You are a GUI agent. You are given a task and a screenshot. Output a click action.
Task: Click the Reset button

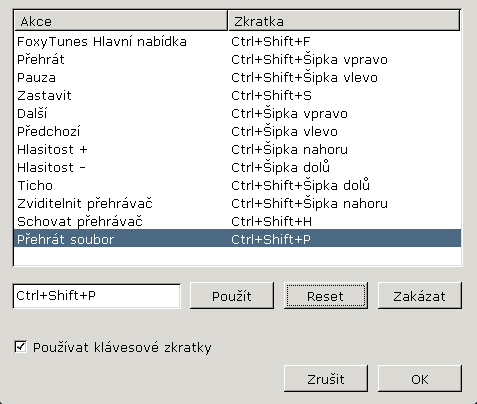[x=326, y=296]
